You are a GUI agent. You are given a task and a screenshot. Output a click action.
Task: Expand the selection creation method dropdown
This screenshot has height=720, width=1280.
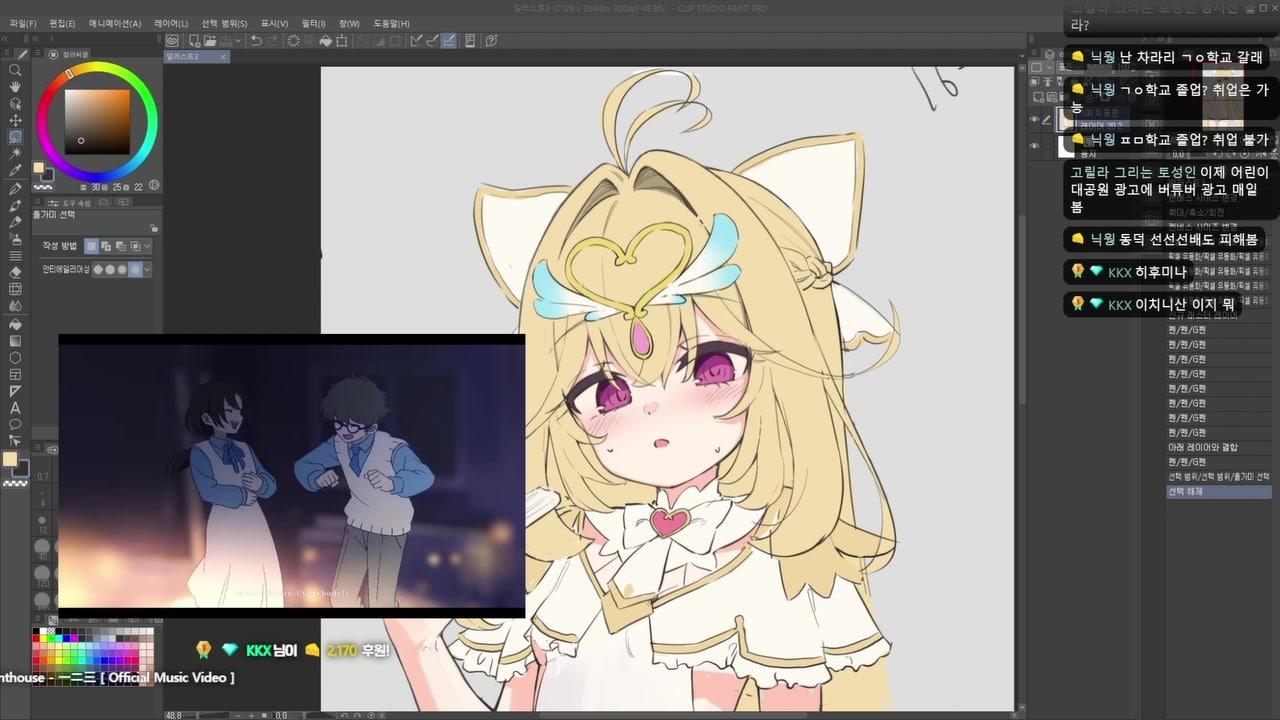point(148,246)
